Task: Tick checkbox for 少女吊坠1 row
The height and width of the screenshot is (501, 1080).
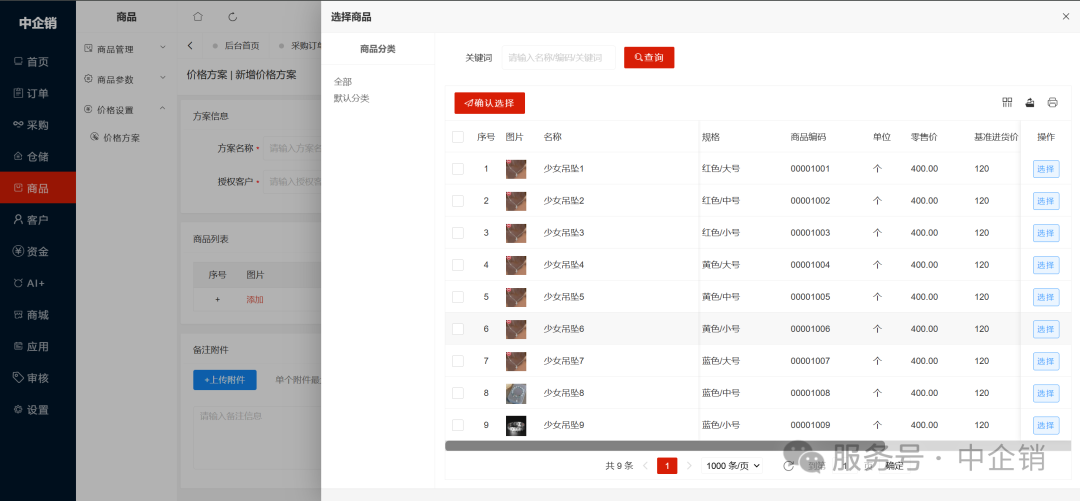Action: [458, 169]
